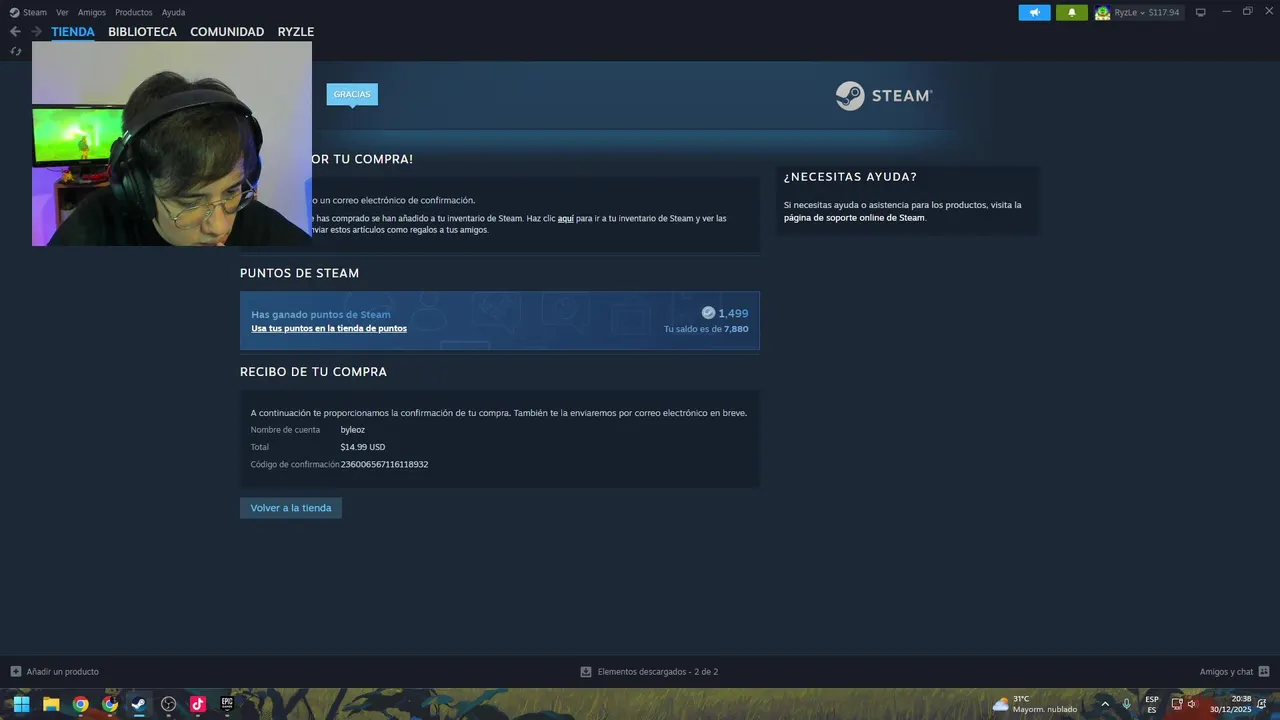Image resolution: width=1280 pixels, height=720 pixels.
Task: Click Usa tus puntos en la tienda de puntos
Action: pos(329,328)
